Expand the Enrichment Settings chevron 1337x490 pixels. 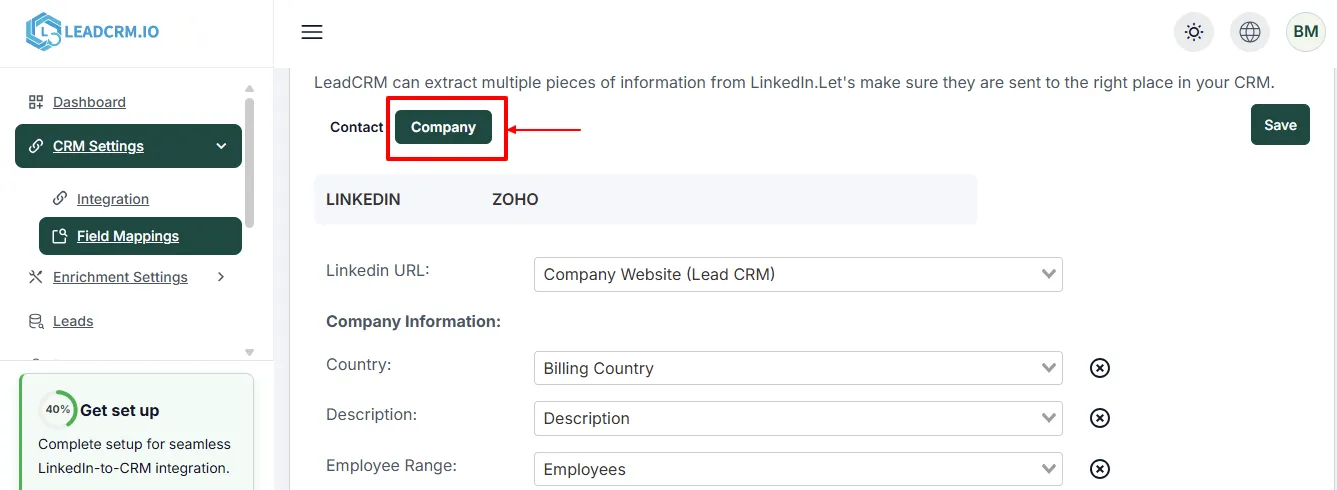click(x=221, y=277)
